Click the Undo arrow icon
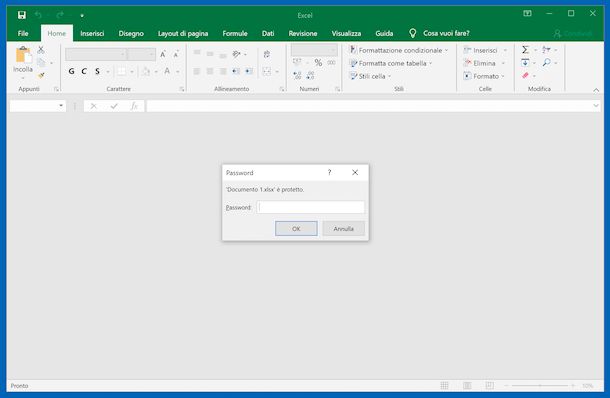 (38, 15)
